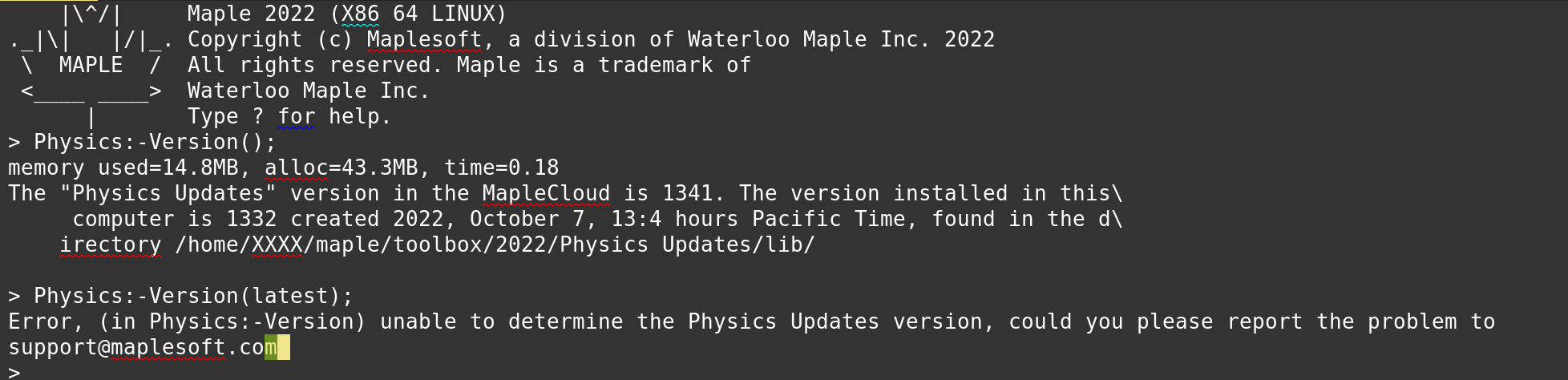Click the empty prompt on the last line
Image resolution: width=1568 pixels, height=380 pixels.
click(x=14, y=372)
